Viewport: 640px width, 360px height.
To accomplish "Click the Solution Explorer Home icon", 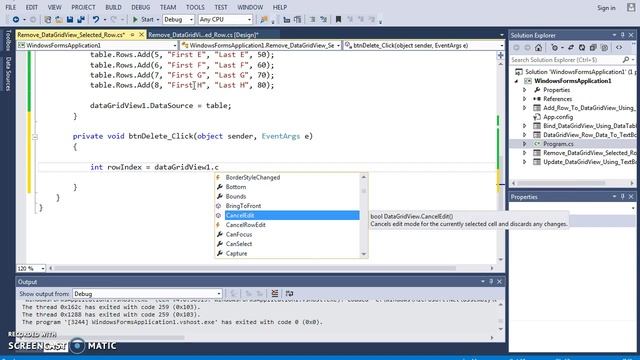I will [538, 48].
